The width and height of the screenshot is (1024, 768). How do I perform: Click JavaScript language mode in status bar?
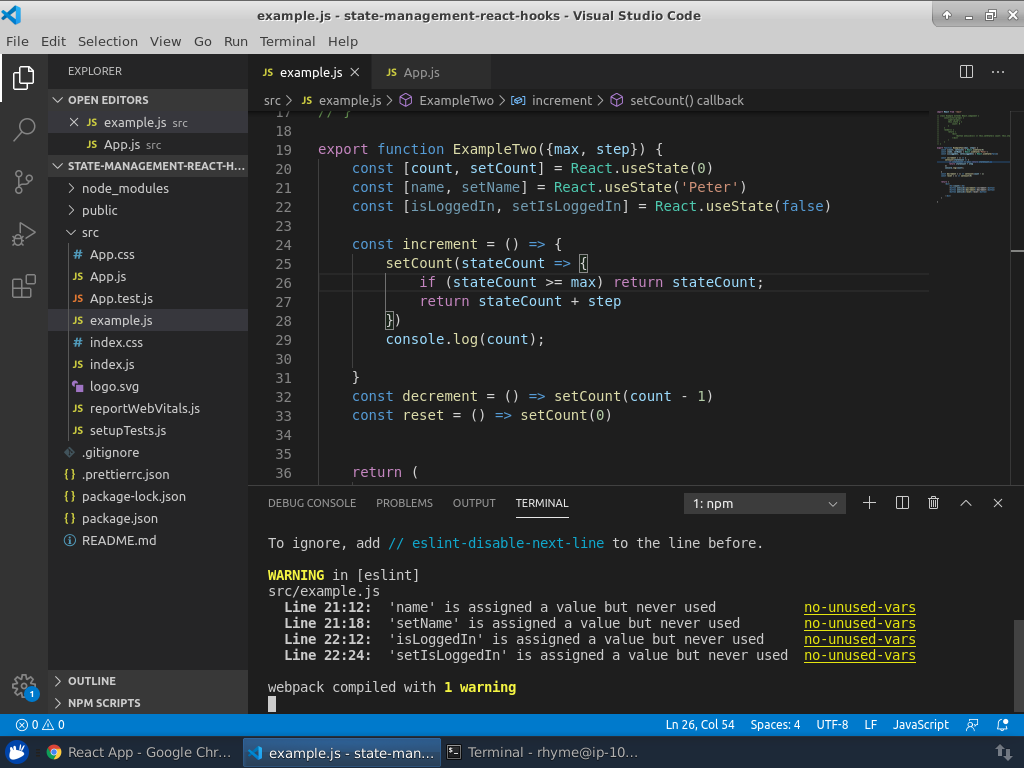click(x=920, y=725)
